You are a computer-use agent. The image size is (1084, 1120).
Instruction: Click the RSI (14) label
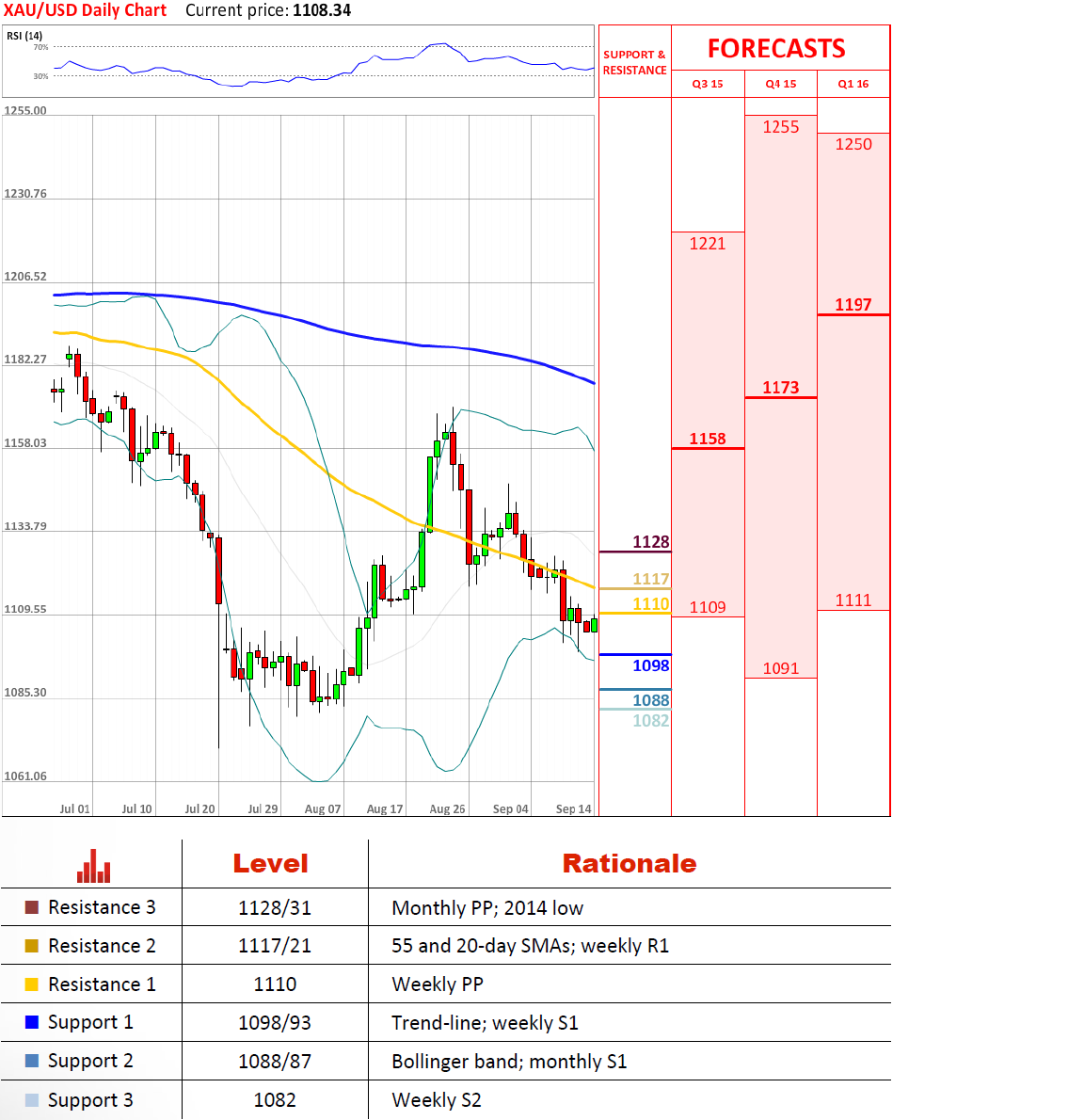(x=24, y=36)
